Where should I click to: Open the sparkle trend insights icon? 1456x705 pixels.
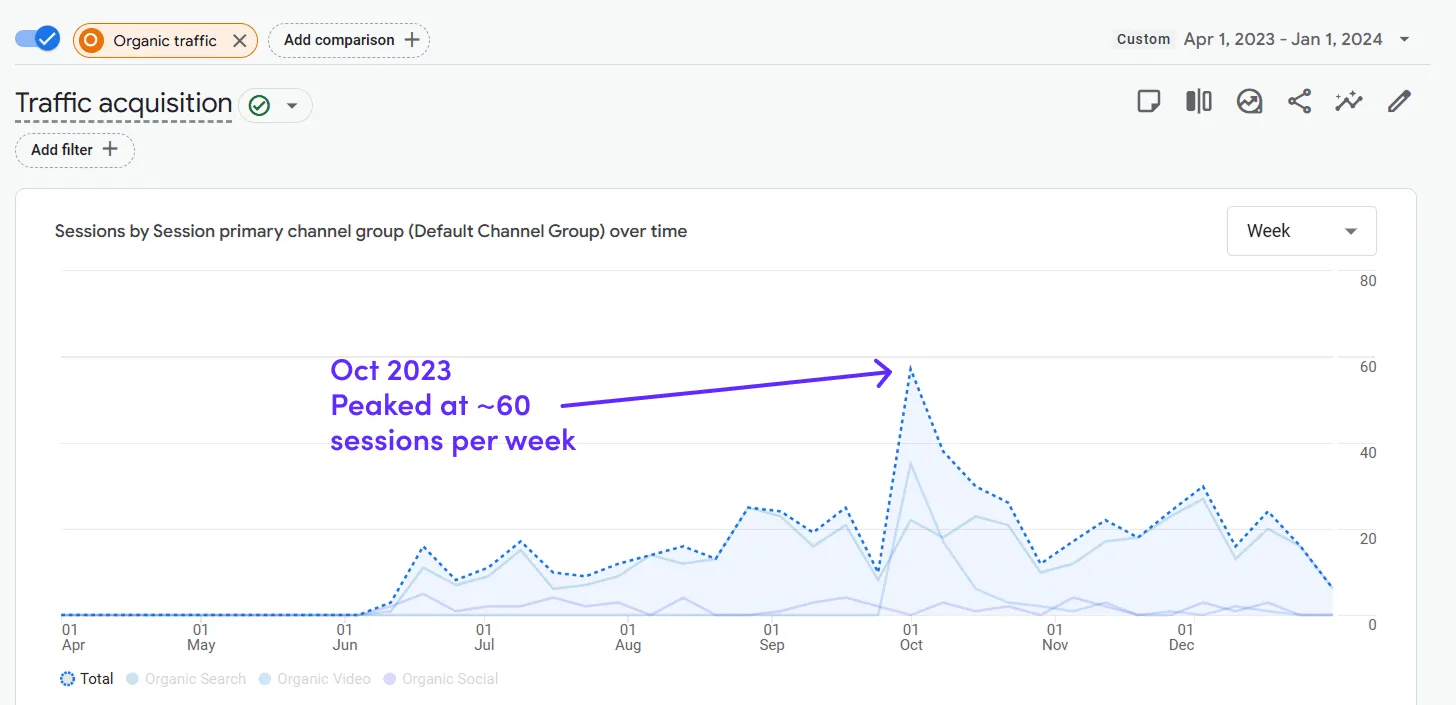click(1349, 101)
